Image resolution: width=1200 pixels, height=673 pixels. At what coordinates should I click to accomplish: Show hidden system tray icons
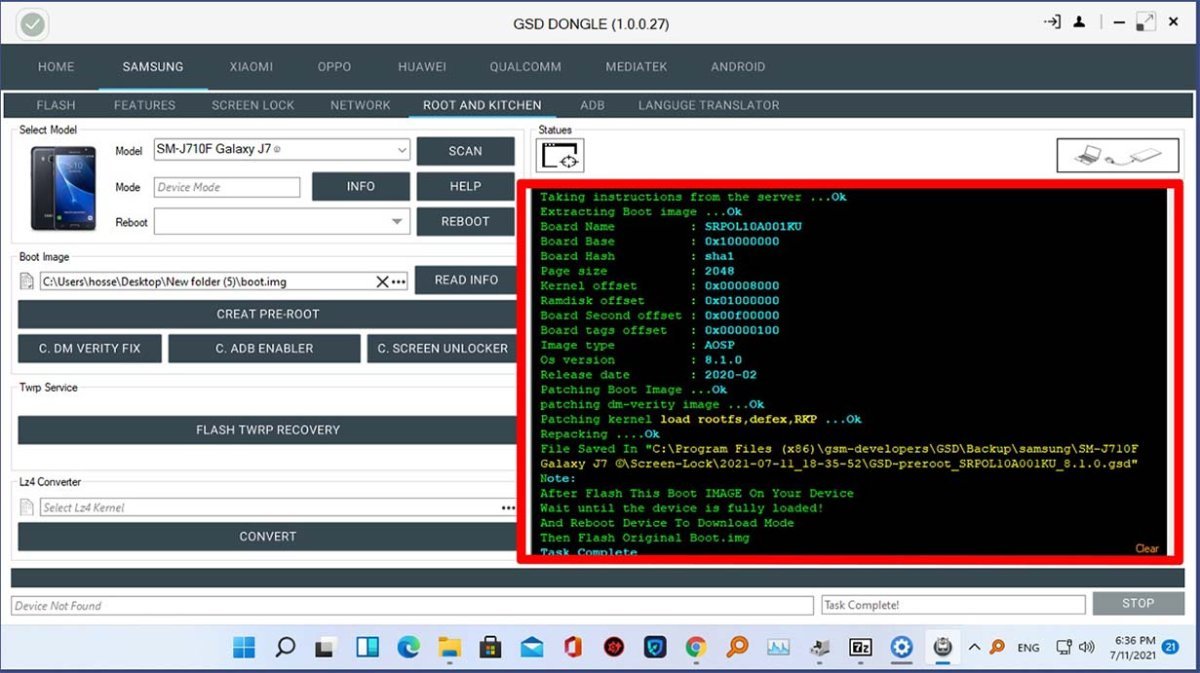(x=974, y=647)
